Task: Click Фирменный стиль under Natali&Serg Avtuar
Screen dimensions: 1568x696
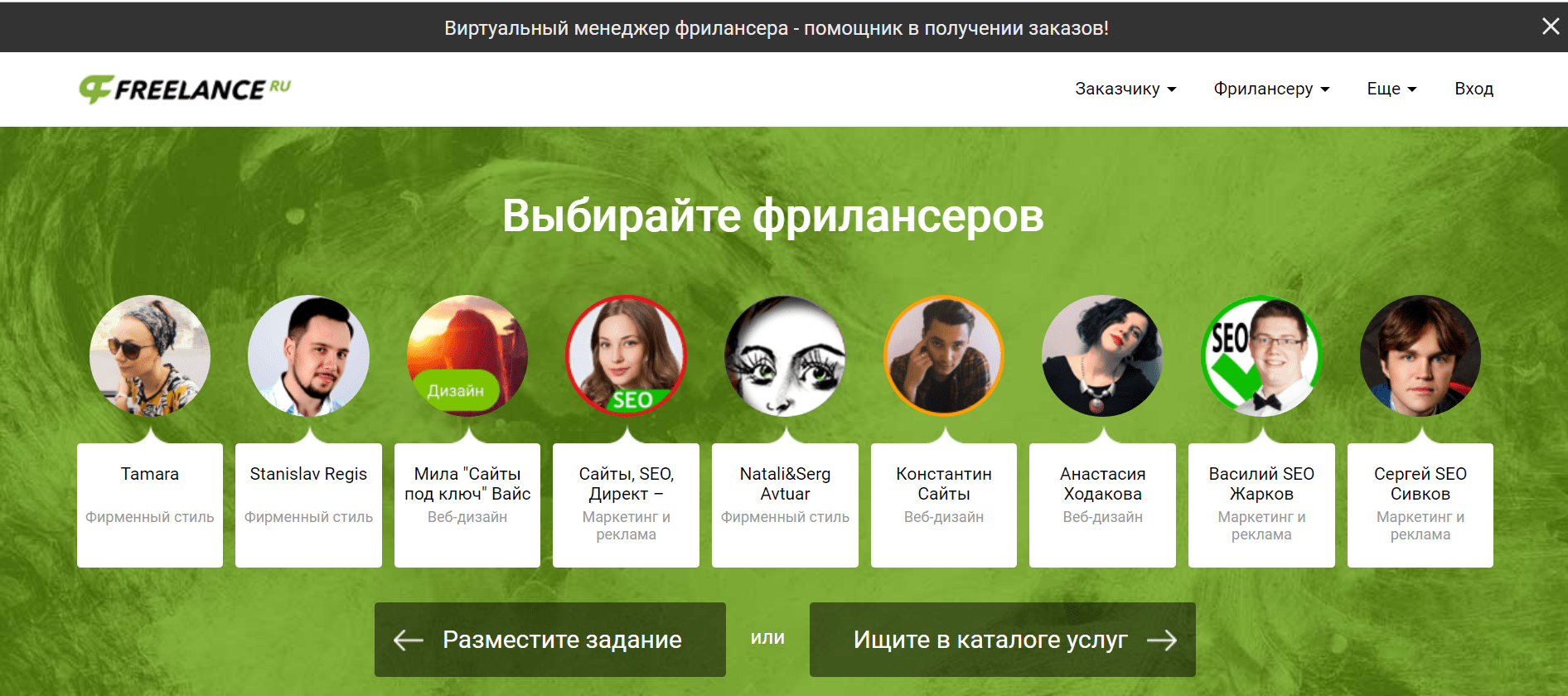Action: (785, 517)
